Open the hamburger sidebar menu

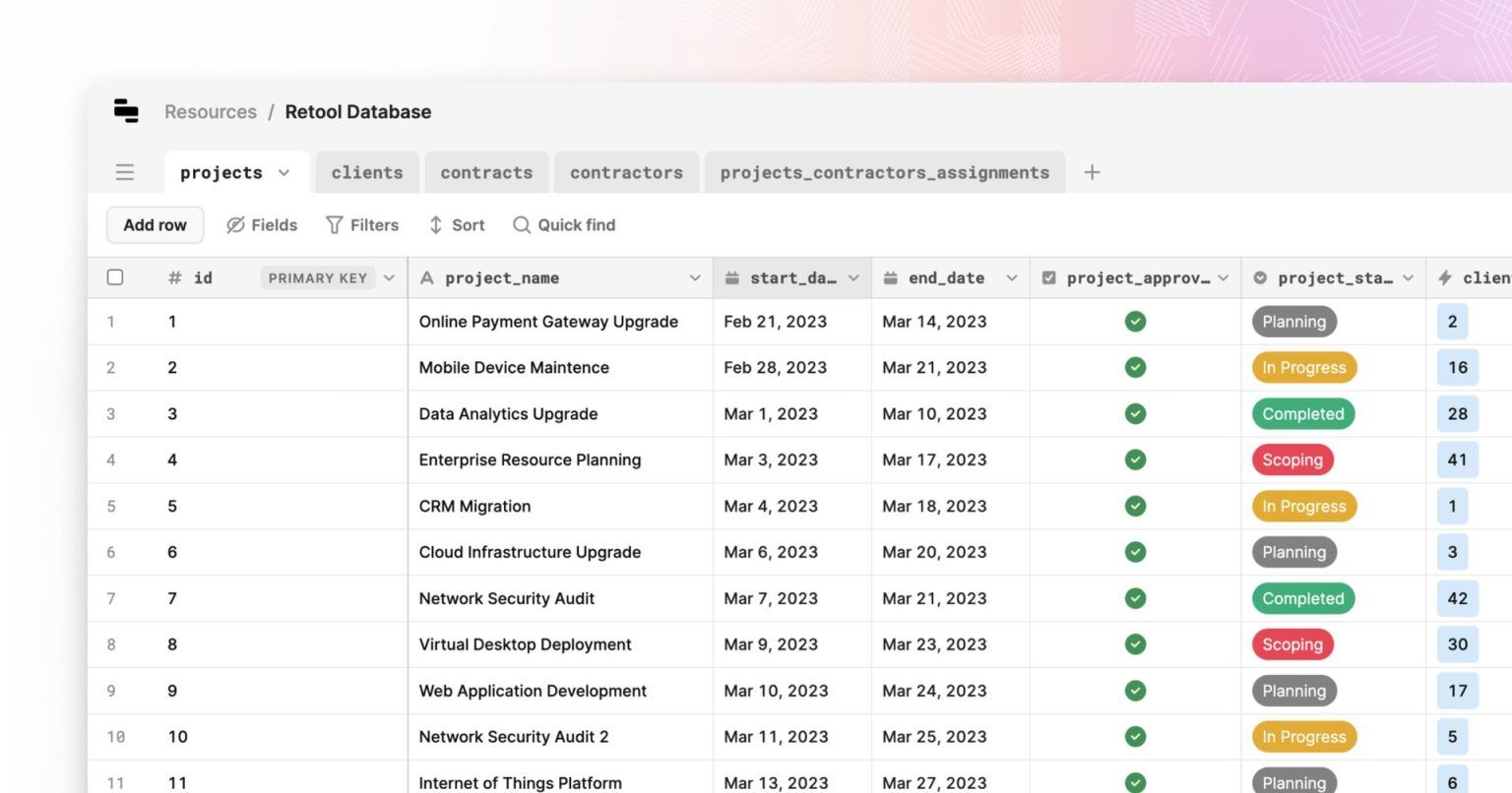coord(125,172)
